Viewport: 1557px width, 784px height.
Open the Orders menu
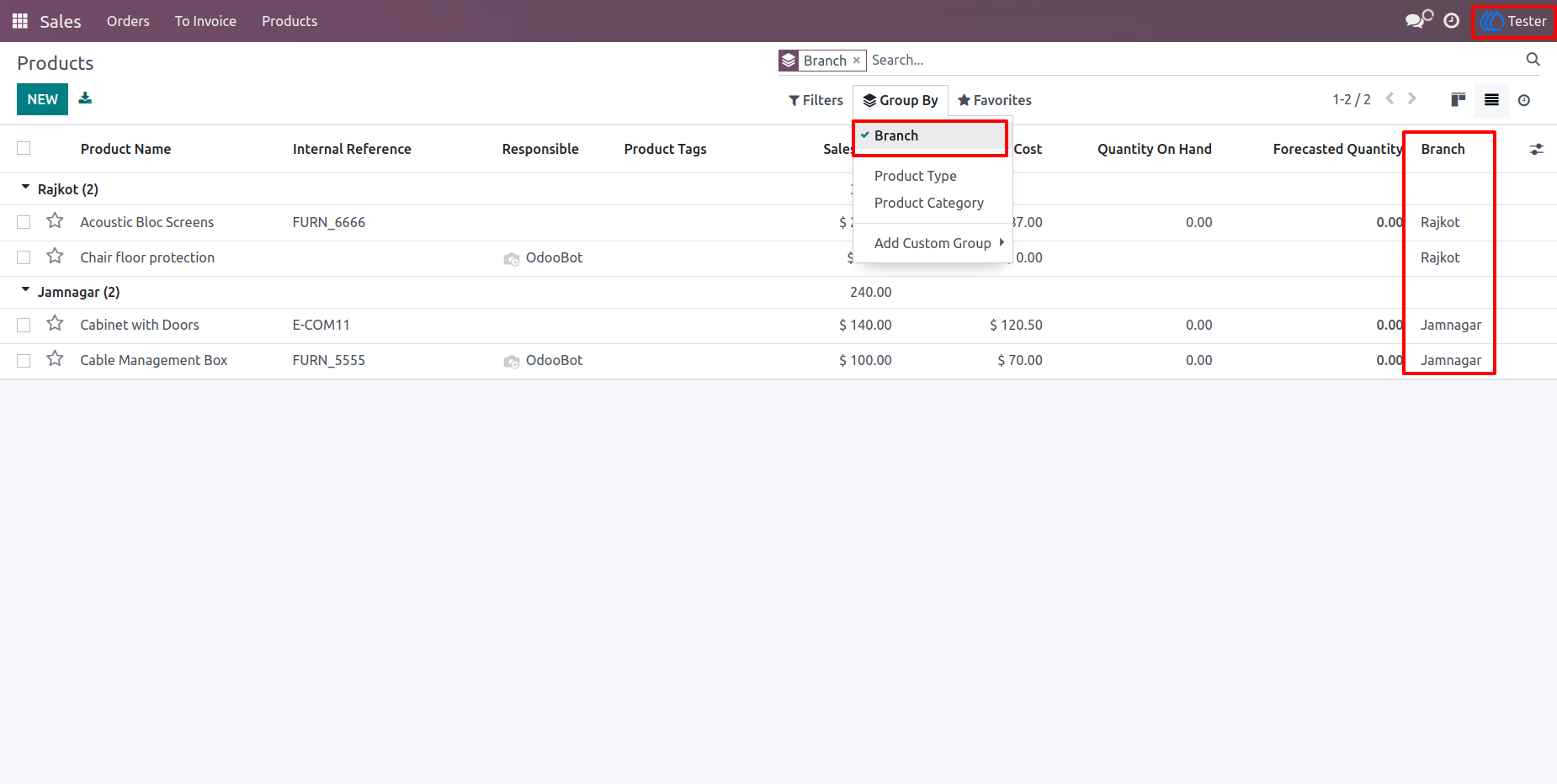coord(128,21)
